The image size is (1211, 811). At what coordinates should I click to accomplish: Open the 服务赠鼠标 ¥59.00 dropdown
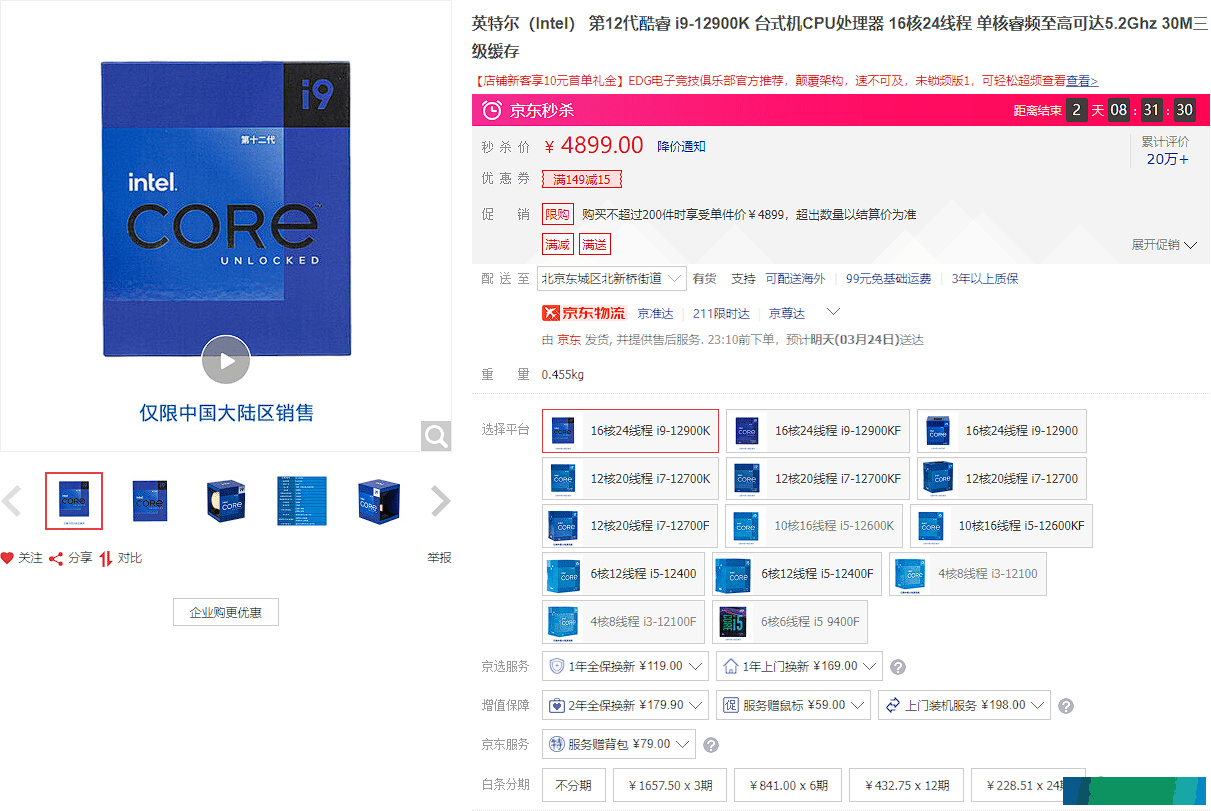(793, 705)
